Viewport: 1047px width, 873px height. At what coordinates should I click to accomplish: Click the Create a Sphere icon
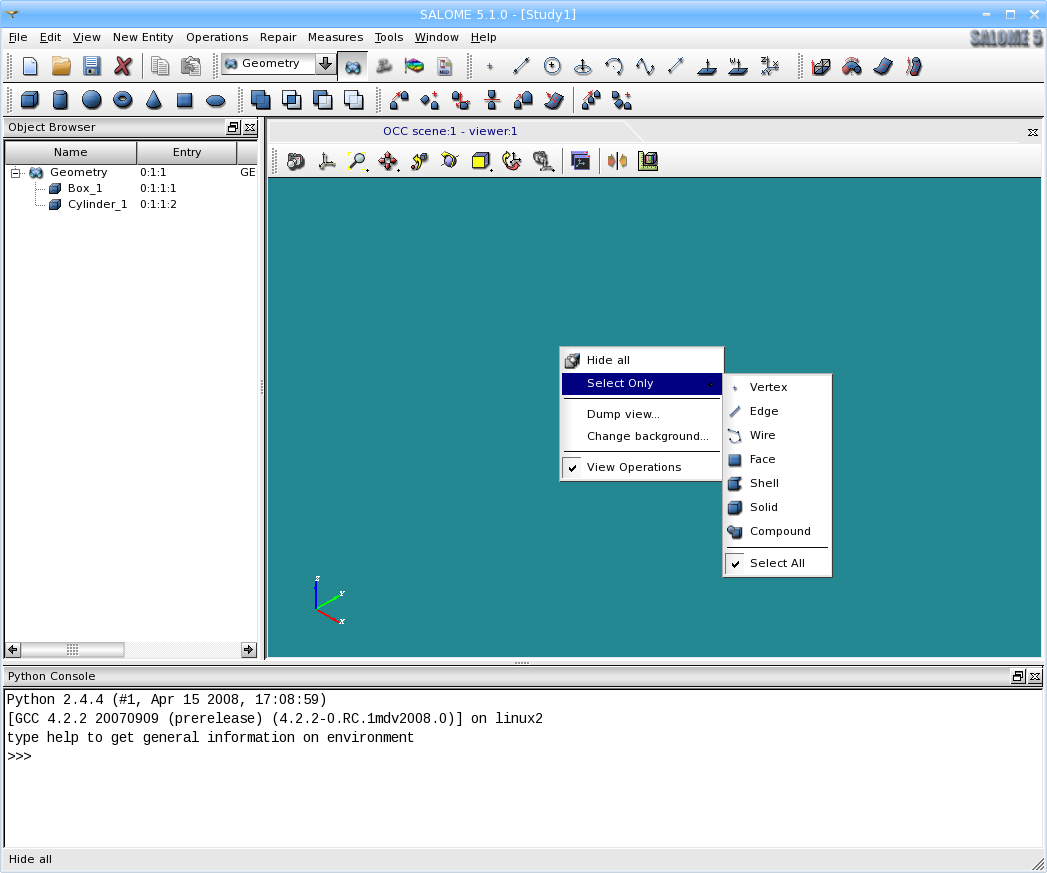pos(91,100)
